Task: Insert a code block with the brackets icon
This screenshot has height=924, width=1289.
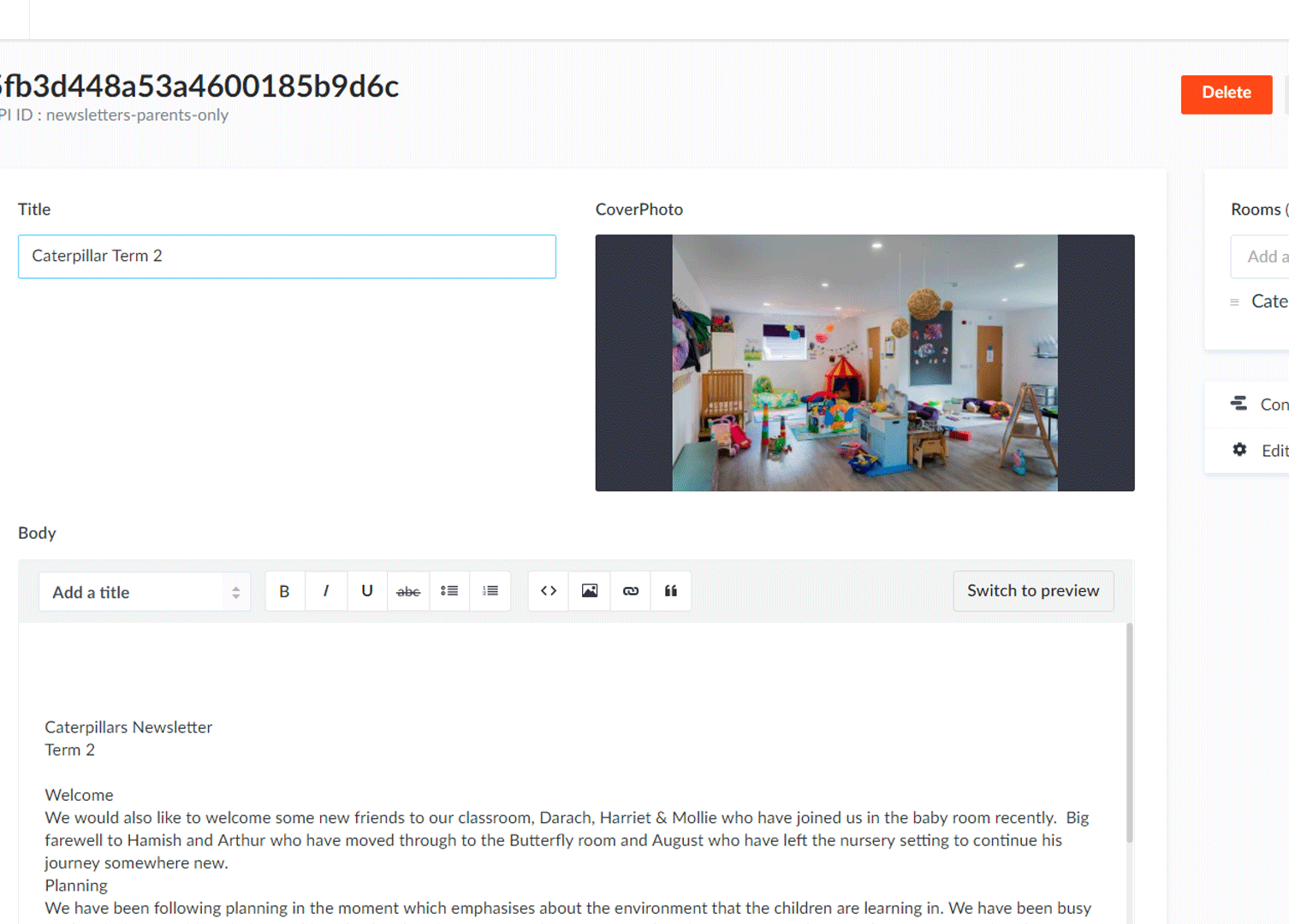Action: click(x=549, y=591)
